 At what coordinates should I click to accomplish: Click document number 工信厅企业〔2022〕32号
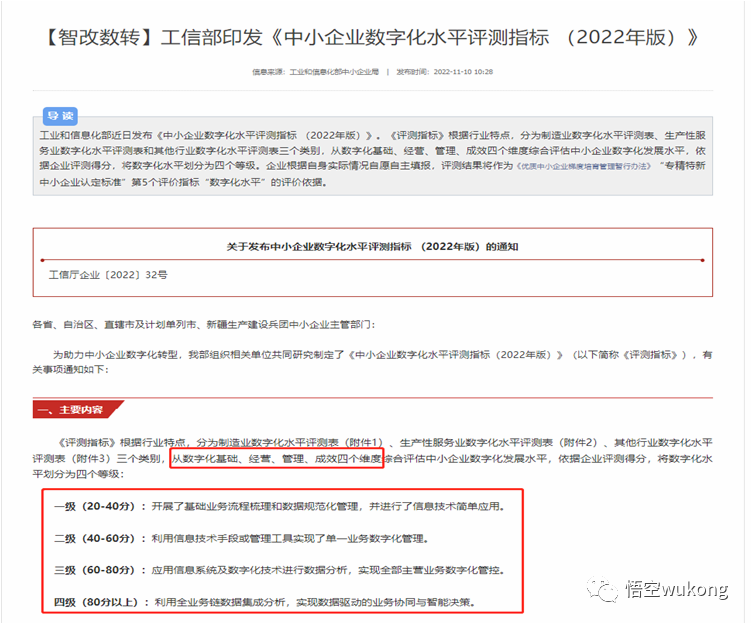[108, 275]
